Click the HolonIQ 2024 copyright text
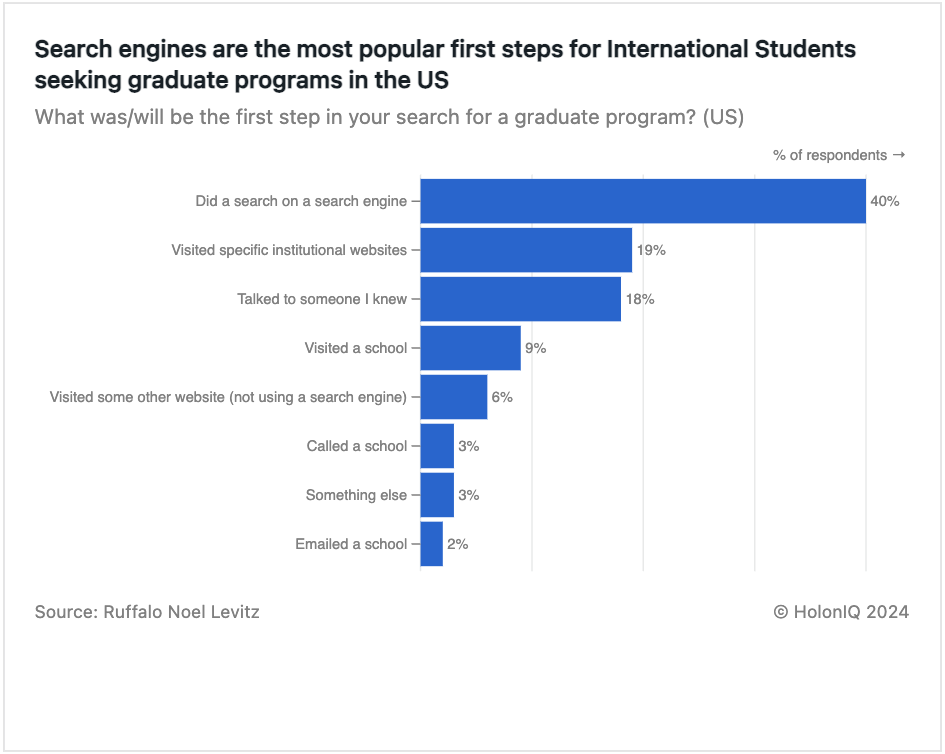The height and width of the screenshot is (754, 945). click(x=841, y=612)
